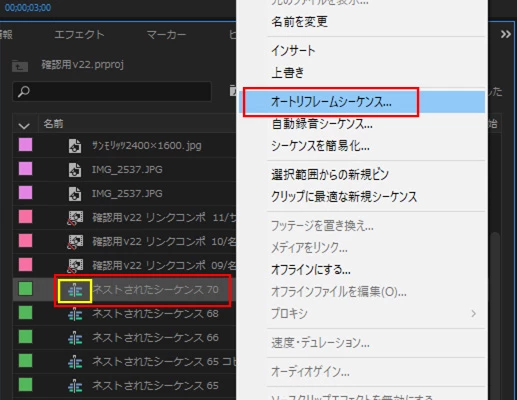
Task: Click image icon of サンモリッツ2400×1600.jpg
Action: point(75,146)
